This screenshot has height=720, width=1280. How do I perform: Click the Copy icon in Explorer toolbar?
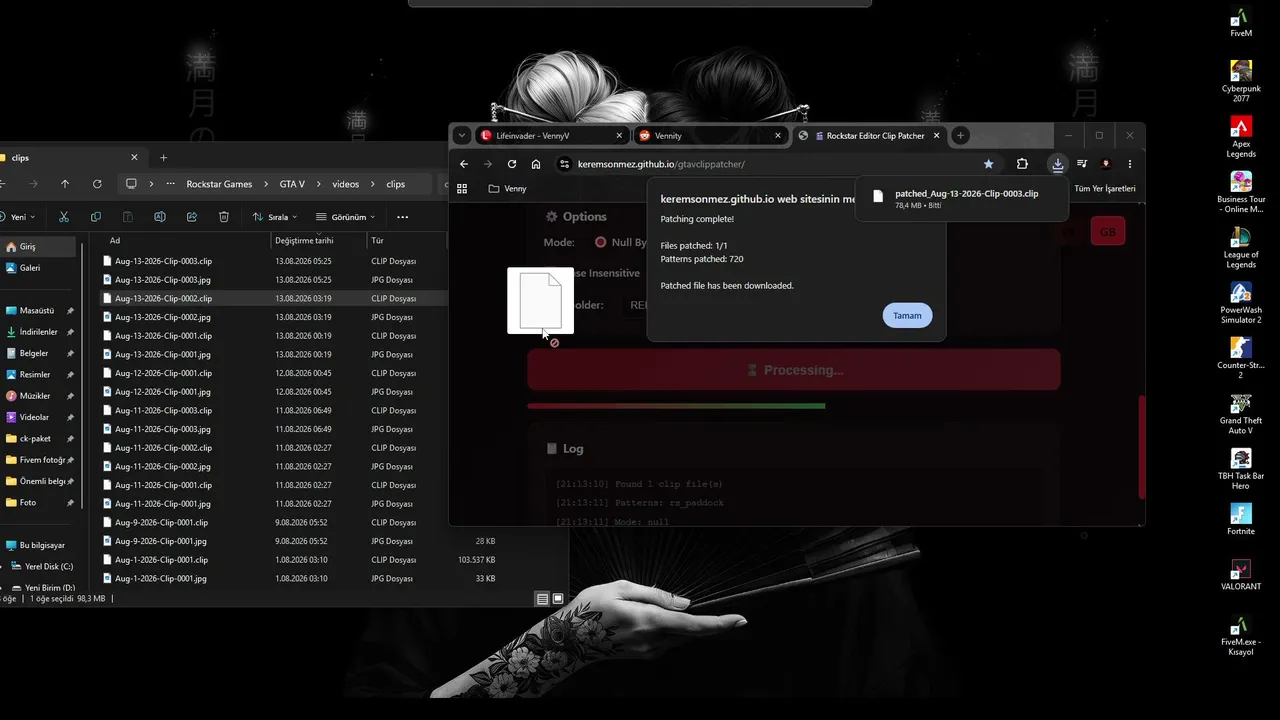coord(96,217)
